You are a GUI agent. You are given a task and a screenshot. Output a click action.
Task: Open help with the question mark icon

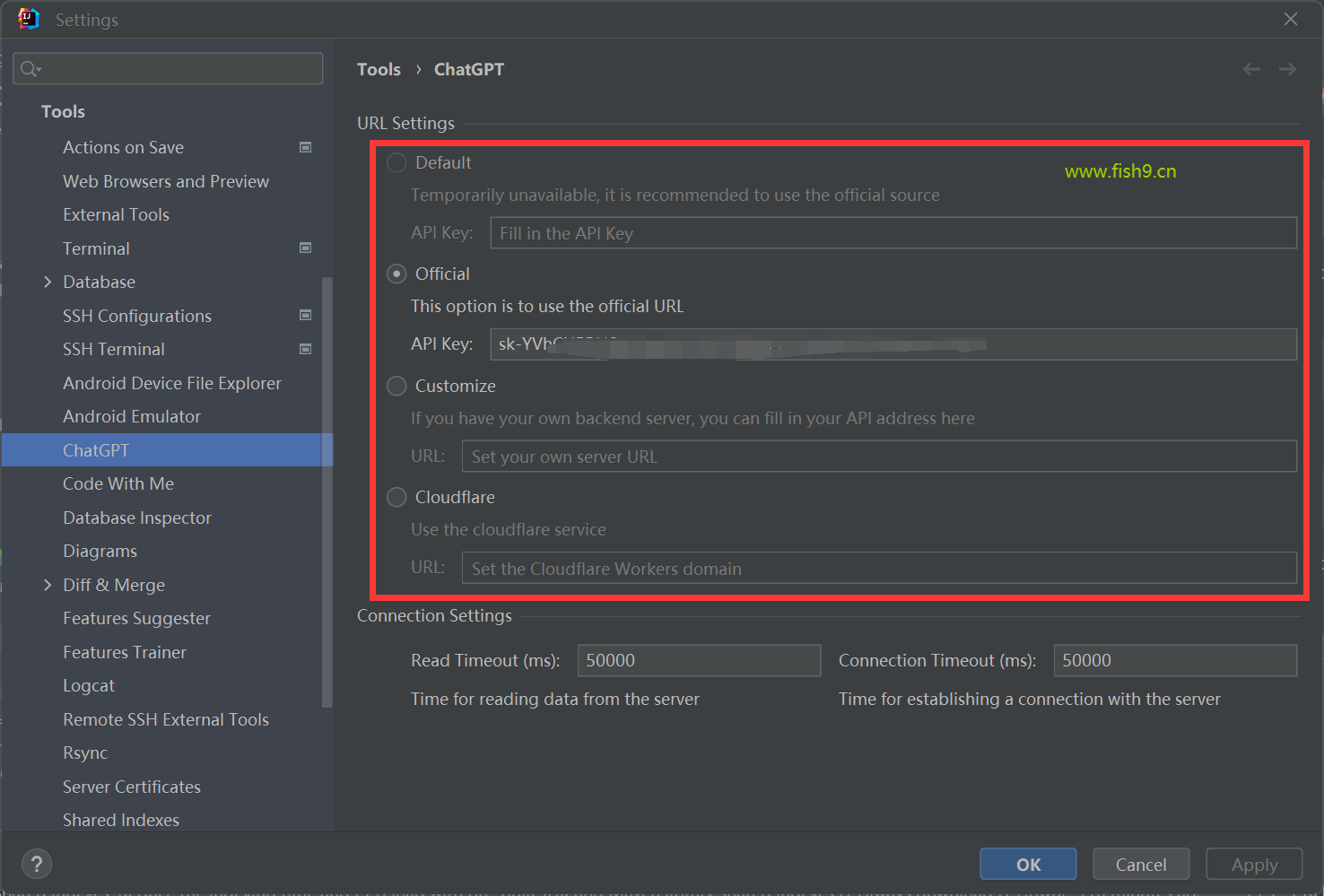coord(36,864)
